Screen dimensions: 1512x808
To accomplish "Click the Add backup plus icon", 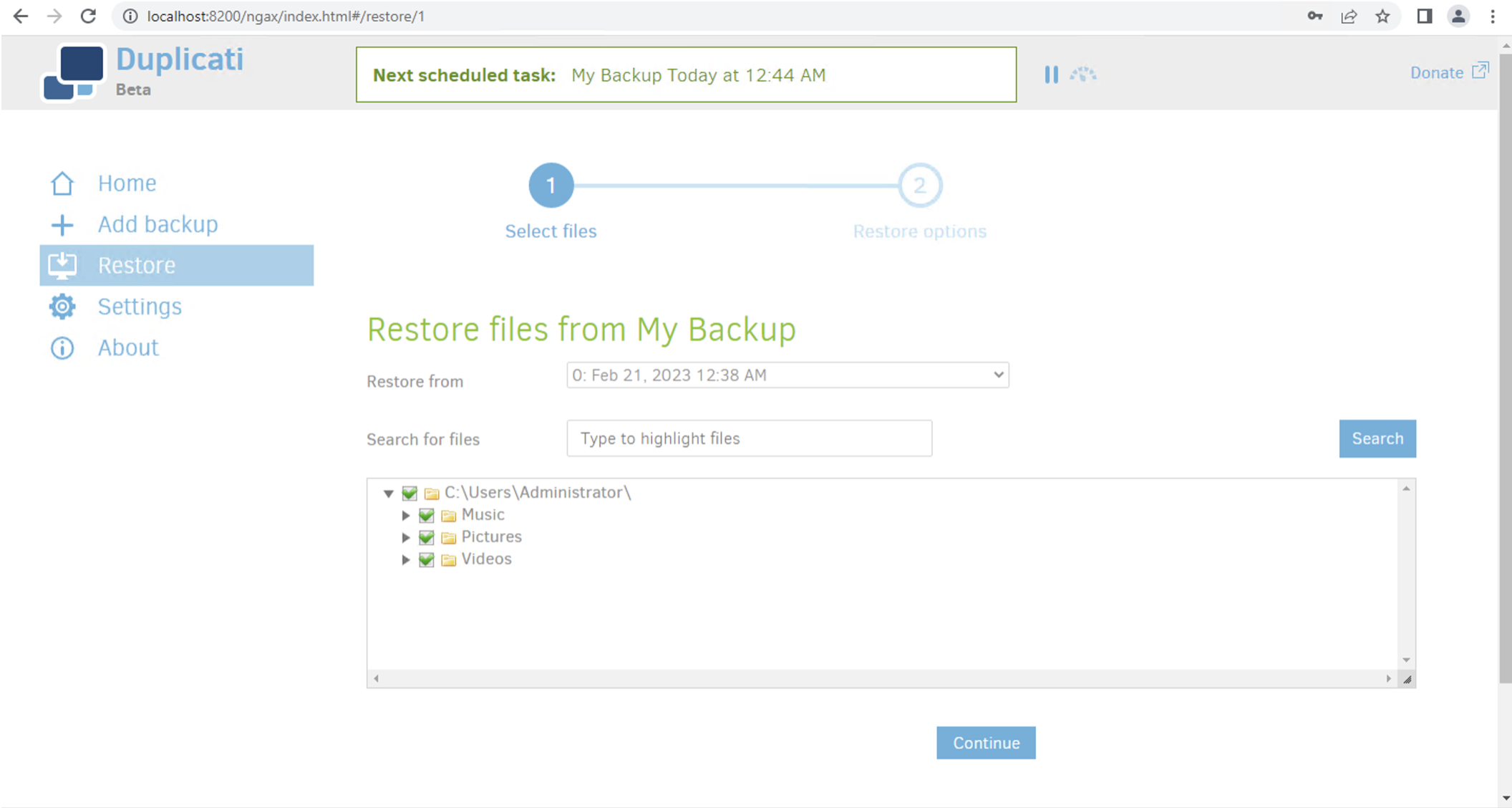I will [x=62, y=225].
